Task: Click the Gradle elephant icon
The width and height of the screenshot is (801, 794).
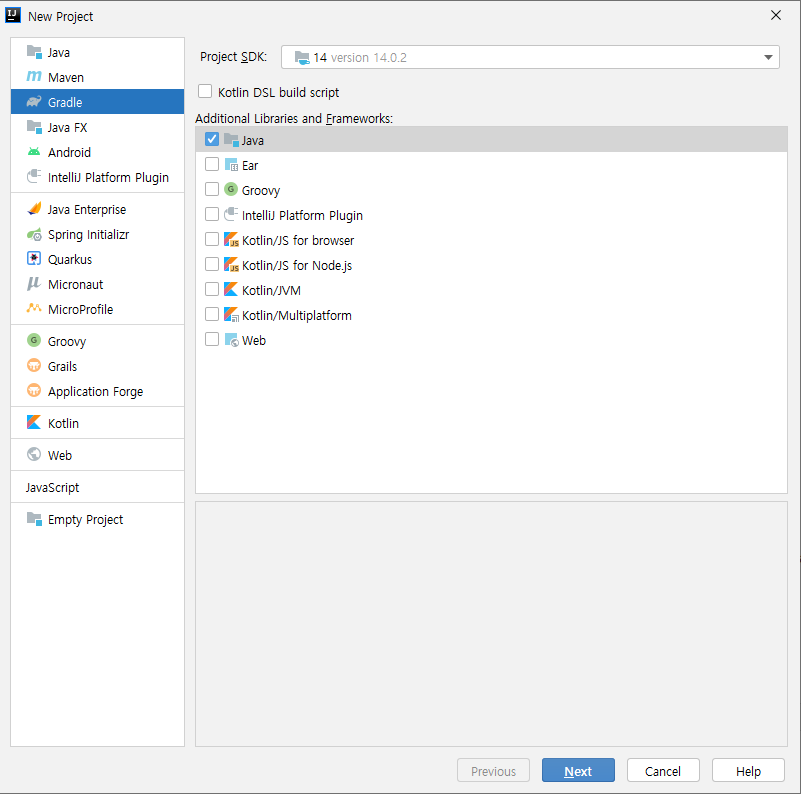Action: pyautogui.click(x=34, y=102)
